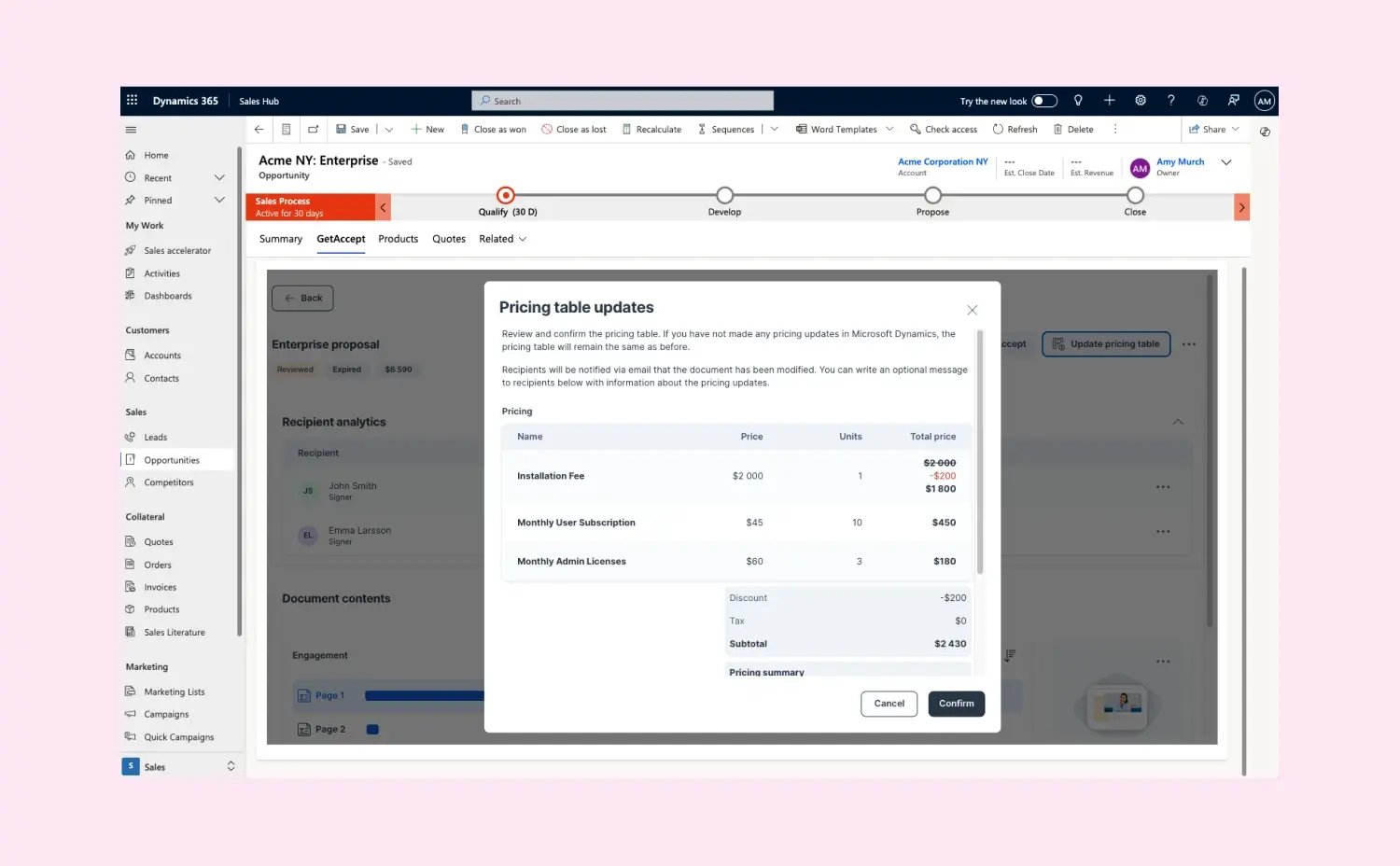This screenshot has width=1400, height=866.
Task: Open Marketing Lists in sidebar
Action: click(175, 692)
